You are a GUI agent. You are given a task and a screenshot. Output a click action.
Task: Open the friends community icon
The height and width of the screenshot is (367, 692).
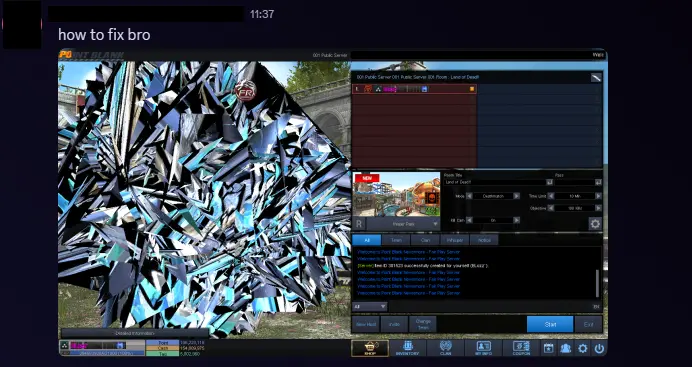565,348
